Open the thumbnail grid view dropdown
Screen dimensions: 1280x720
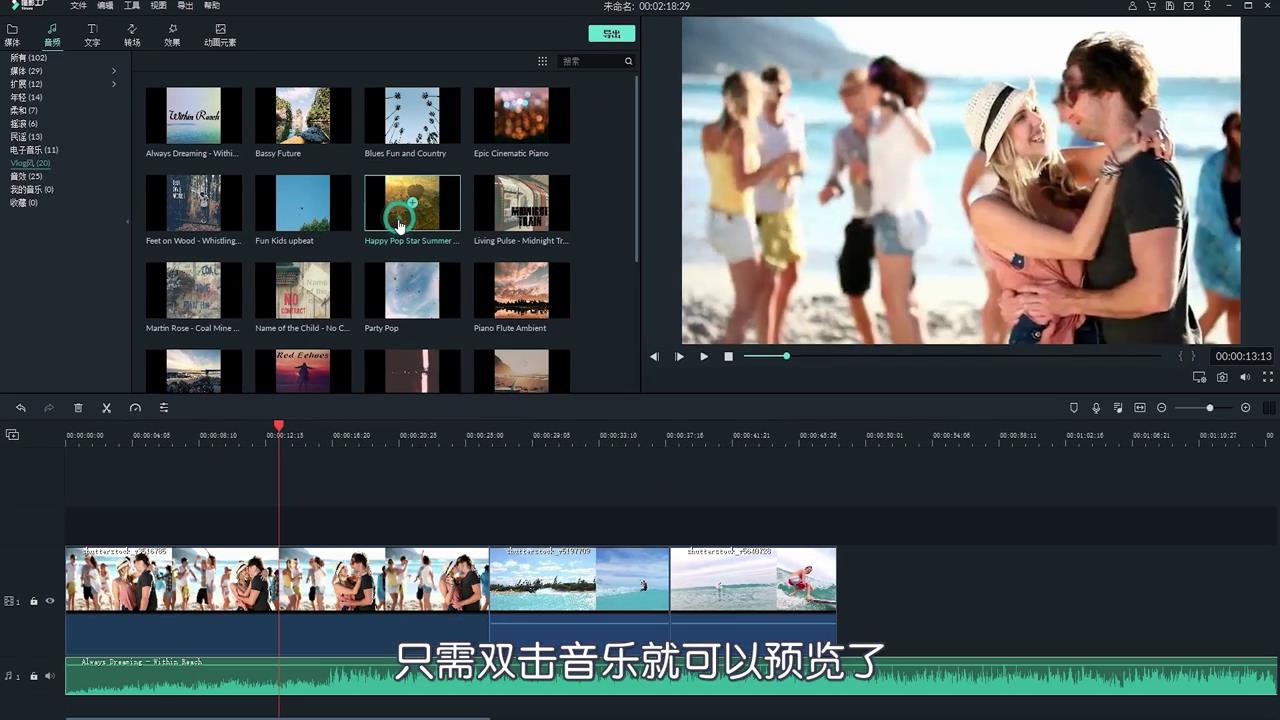[542, 61]
